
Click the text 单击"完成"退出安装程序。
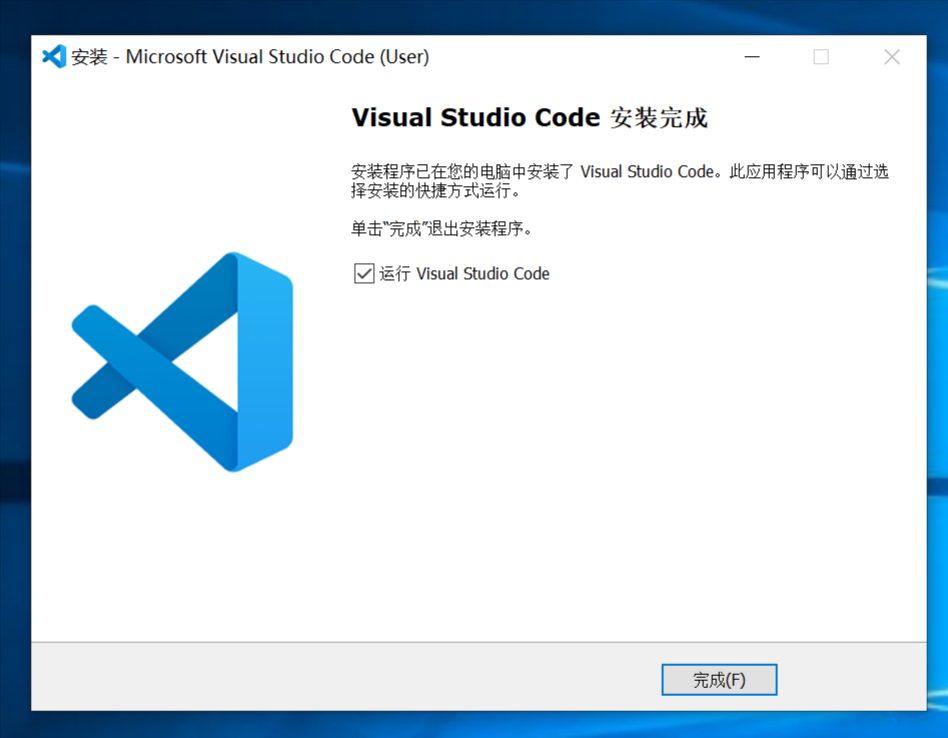tap(442, 228)
